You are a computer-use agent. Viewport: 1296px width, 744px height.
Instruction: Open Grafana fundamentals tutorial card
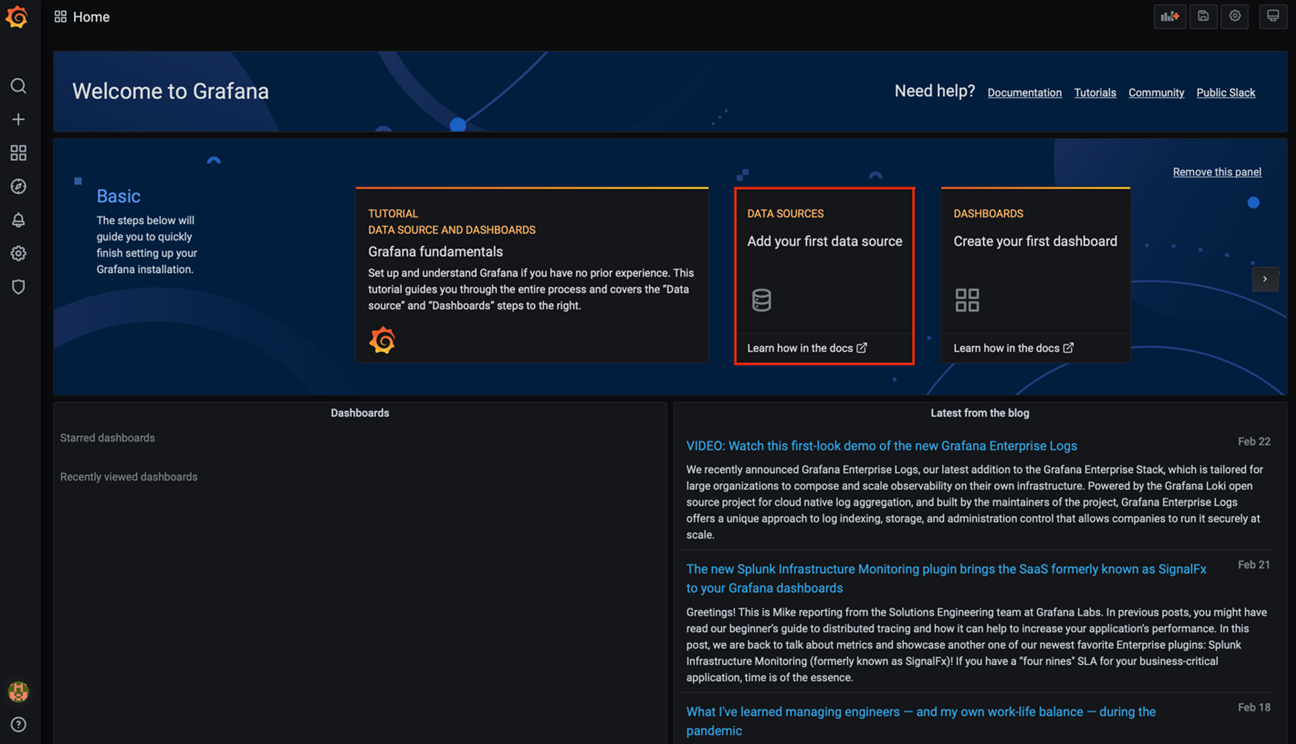532,275
